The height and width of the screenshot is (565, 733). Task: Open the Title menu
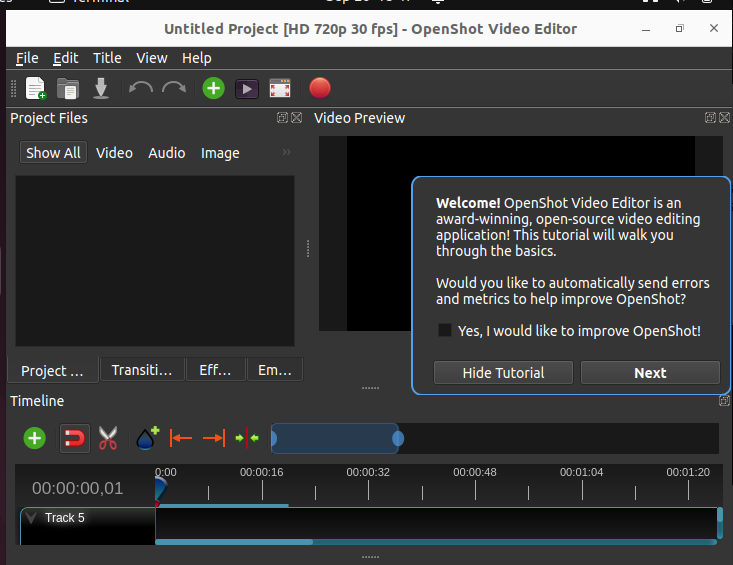[x=107, y=58]
